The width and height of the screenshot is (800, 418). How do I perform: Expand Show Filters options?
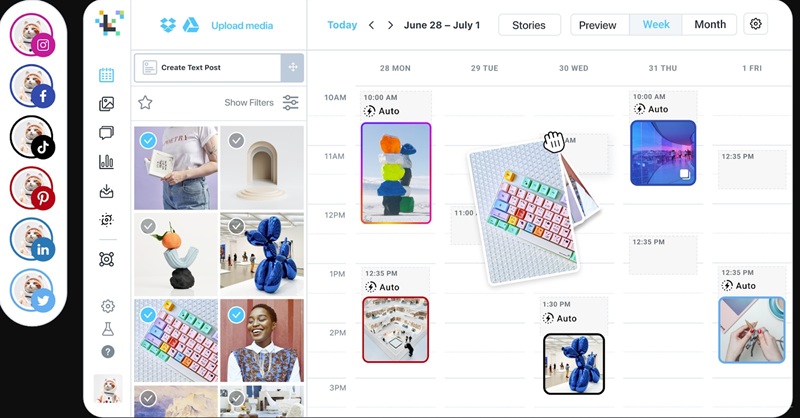click(261, 103)
